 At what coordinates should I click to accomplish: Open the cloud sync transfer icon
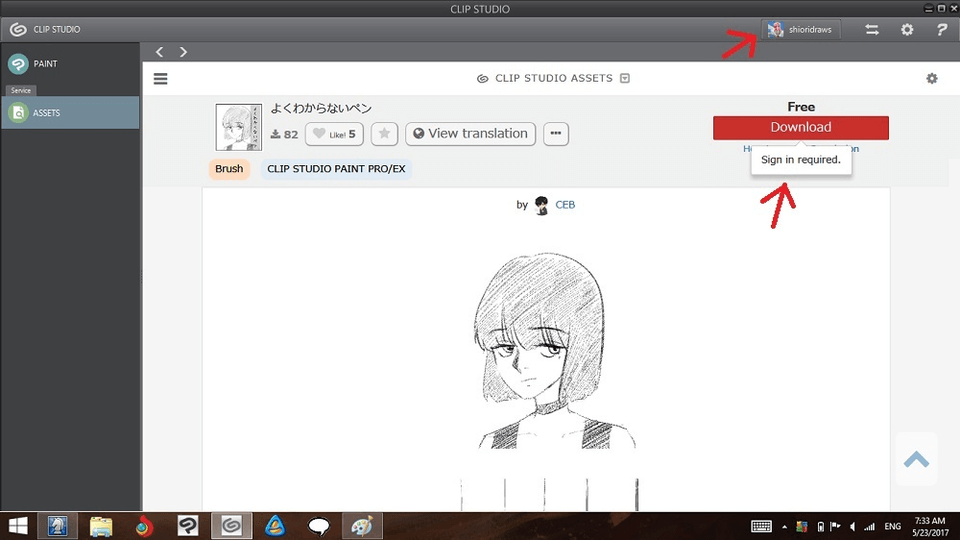872,29
